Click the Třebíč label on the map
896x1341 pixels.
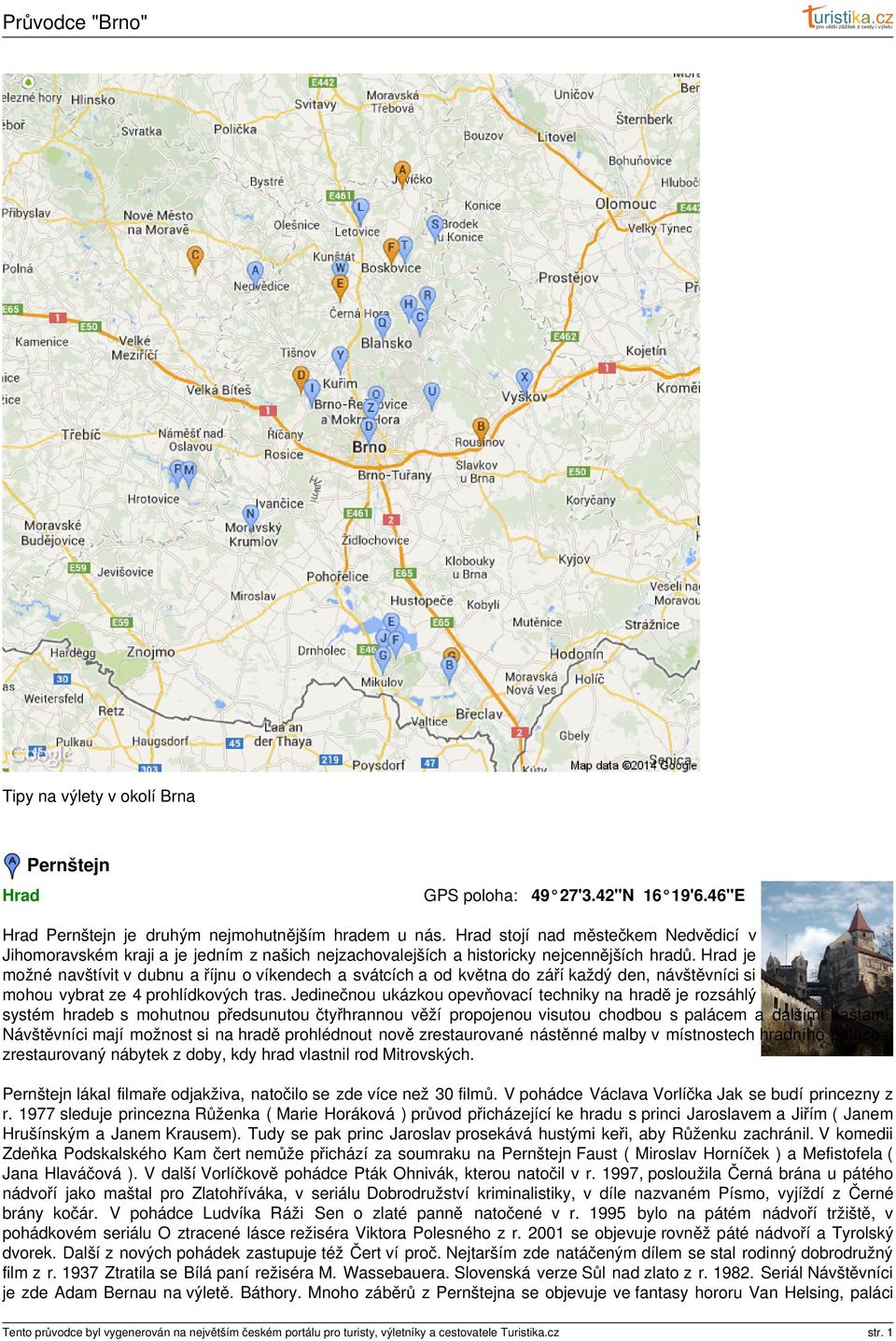point(81,434)
